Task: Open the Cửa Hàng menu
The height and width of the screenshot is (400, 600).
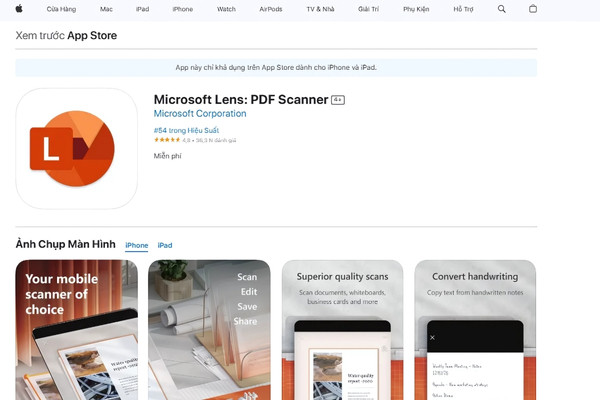Action: pyautogui.click(x=61, y=9)
